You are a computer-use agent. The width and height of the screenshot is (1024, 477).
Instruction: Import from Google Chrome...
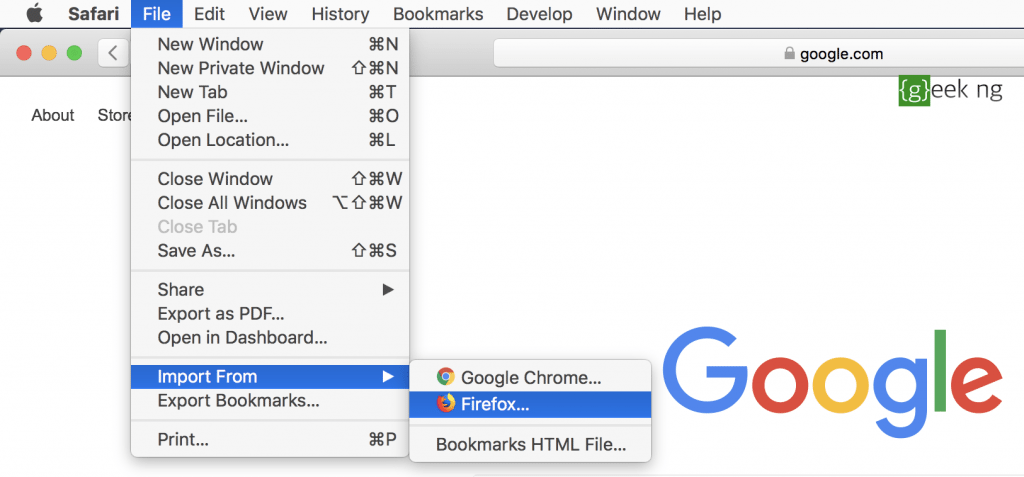(530, 377)
